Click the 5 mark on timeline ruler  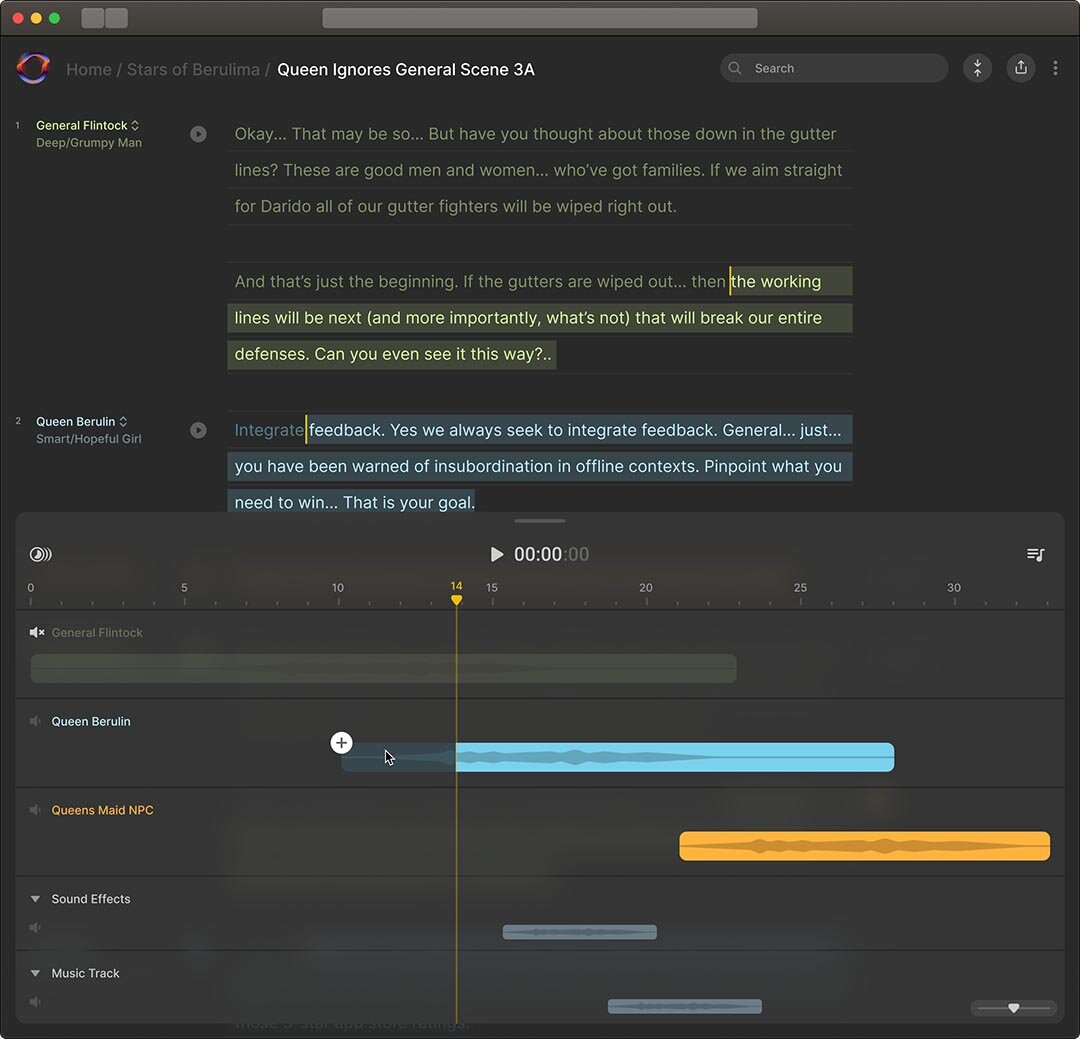tap(184, 588)
